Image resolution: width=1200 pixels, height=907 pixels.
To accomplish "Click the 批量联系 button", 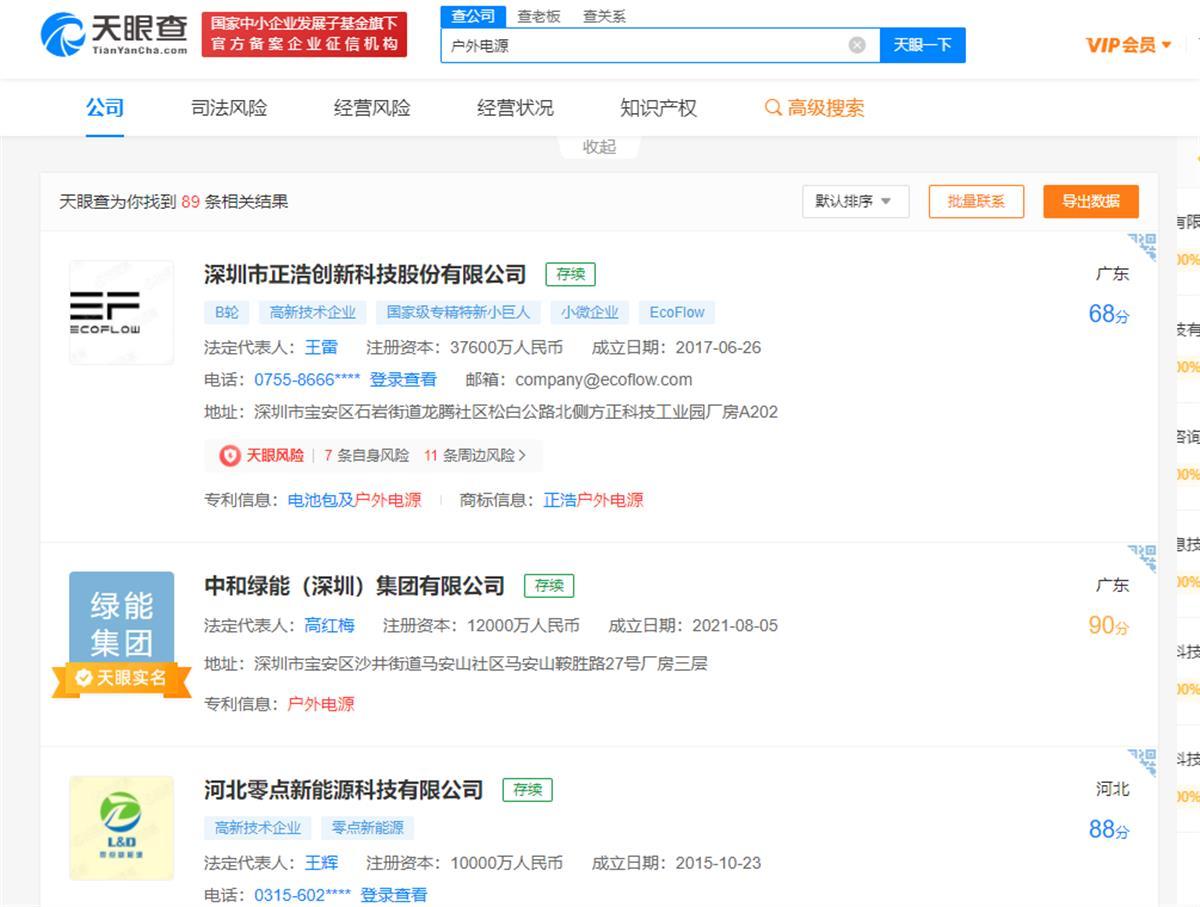I will coord(975,201).
